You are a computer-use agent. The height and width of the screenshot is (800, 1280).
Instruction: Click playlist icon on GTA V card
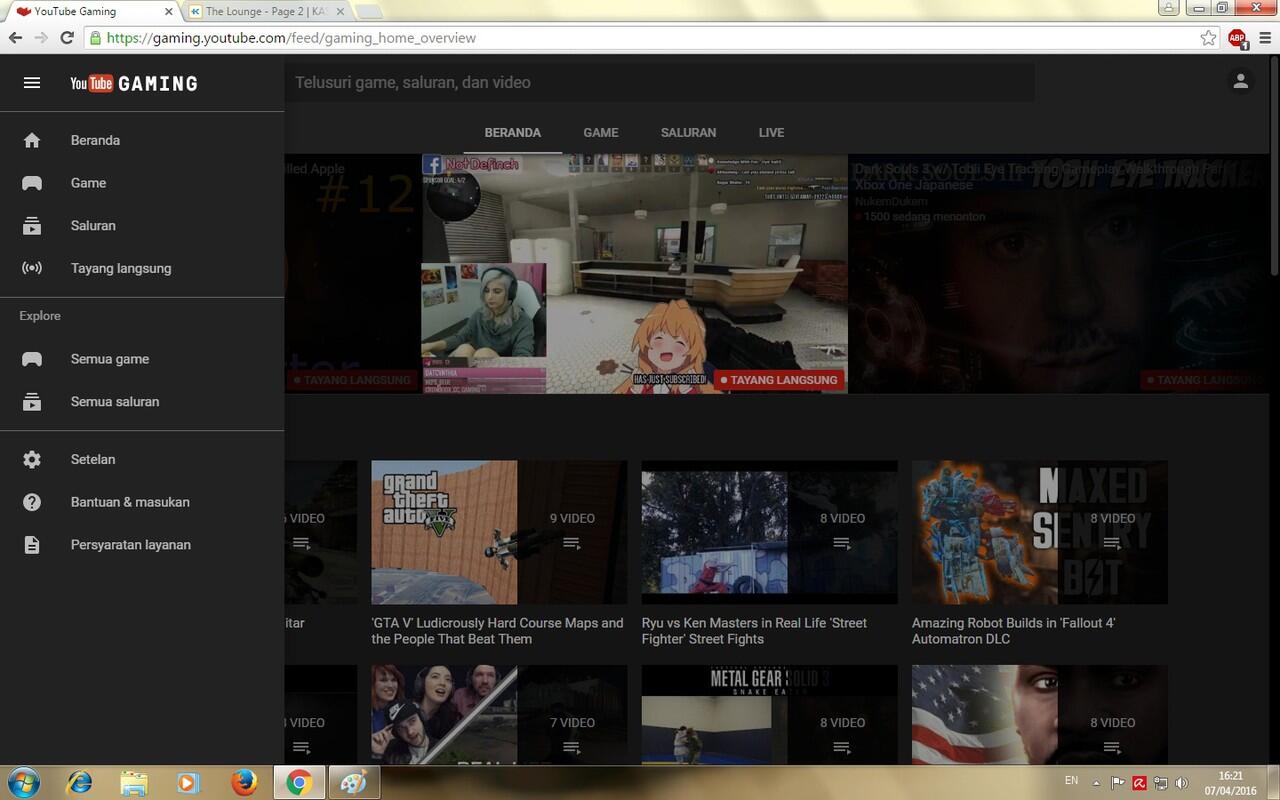coord(571,543)
